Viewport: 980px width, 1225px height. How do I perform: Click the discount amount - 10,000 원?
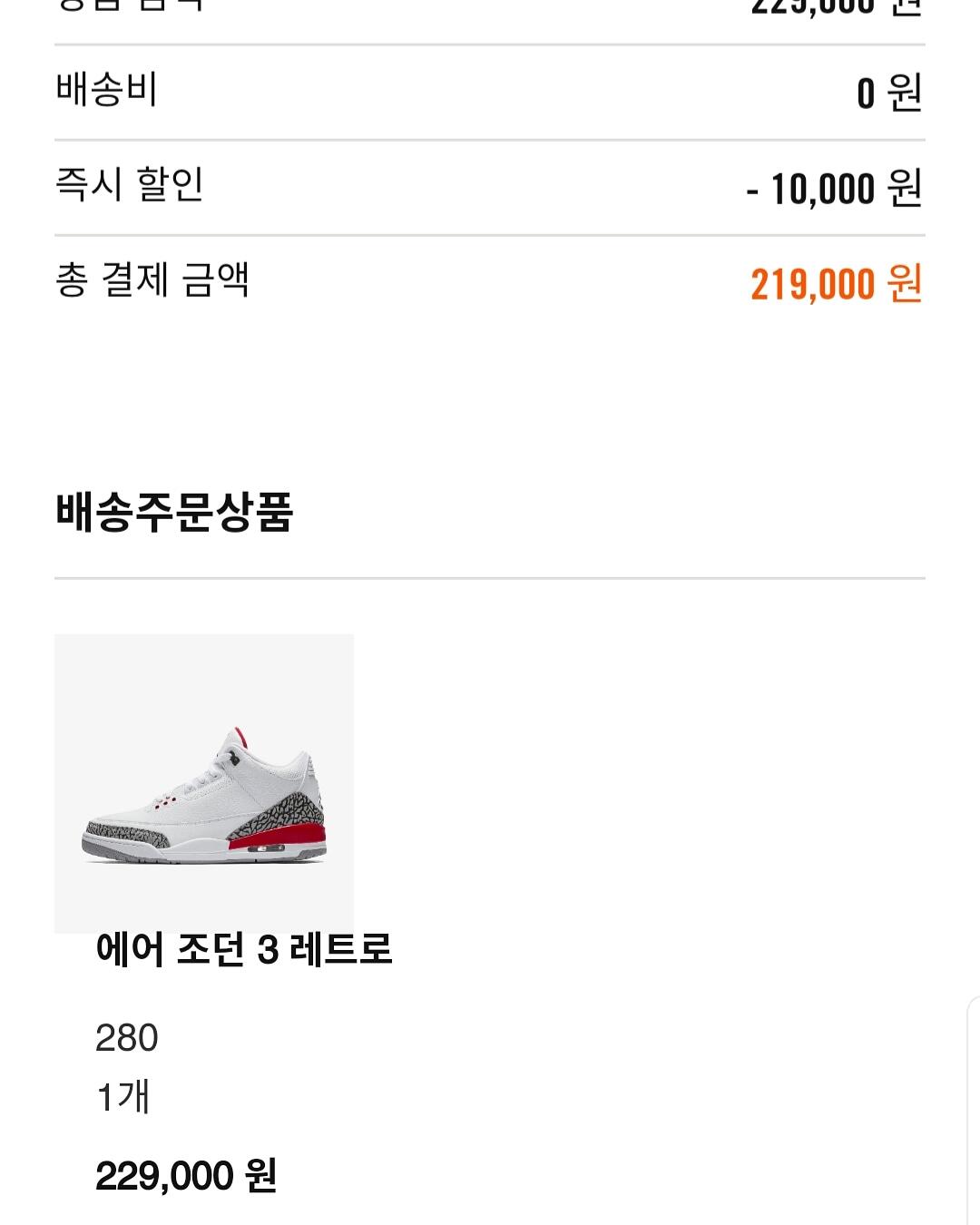click(x=834, y=189)
